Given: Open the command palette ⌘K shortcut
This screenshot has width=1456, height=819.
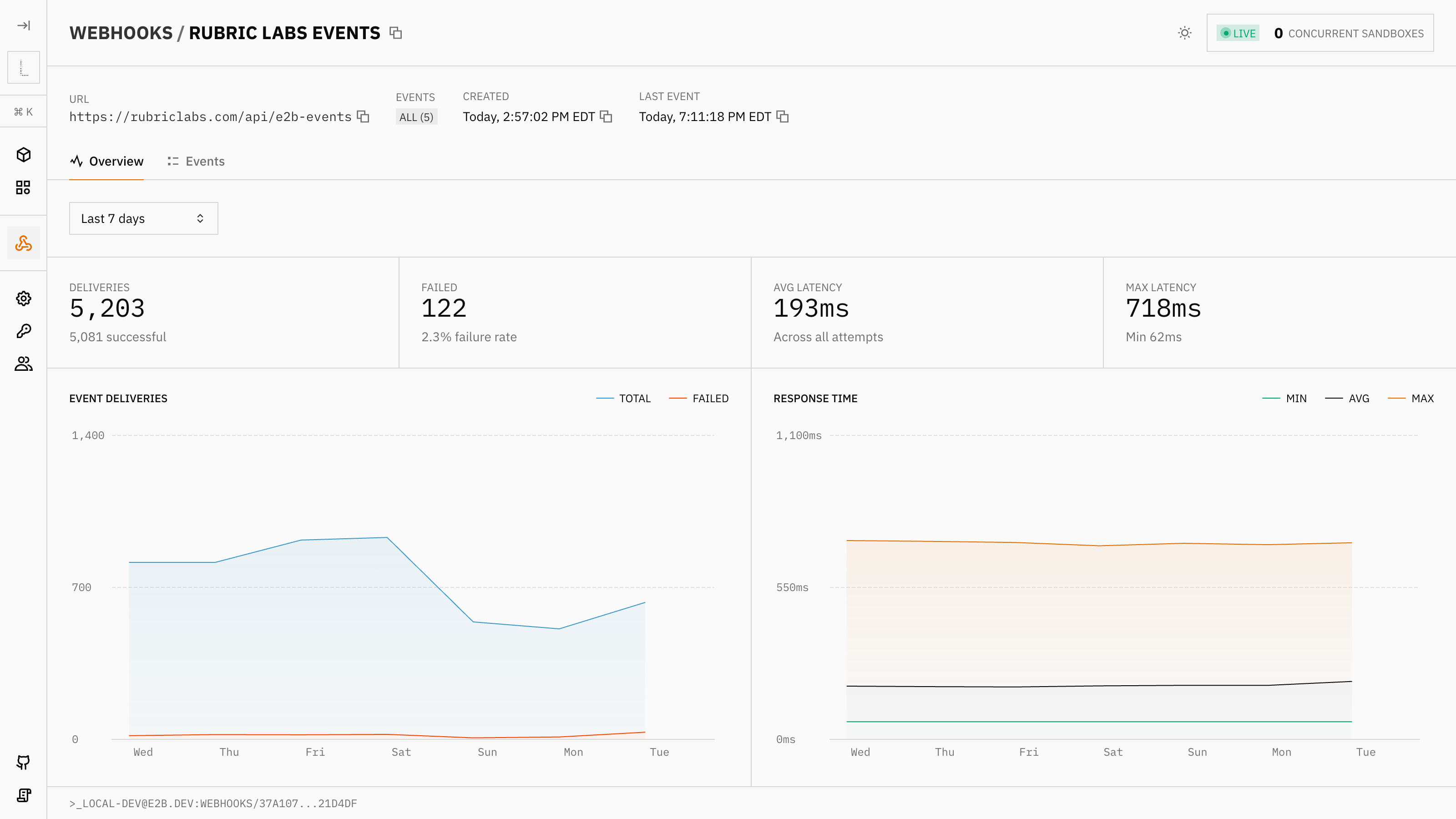Looking at the screenshot, I should [23, 112].
